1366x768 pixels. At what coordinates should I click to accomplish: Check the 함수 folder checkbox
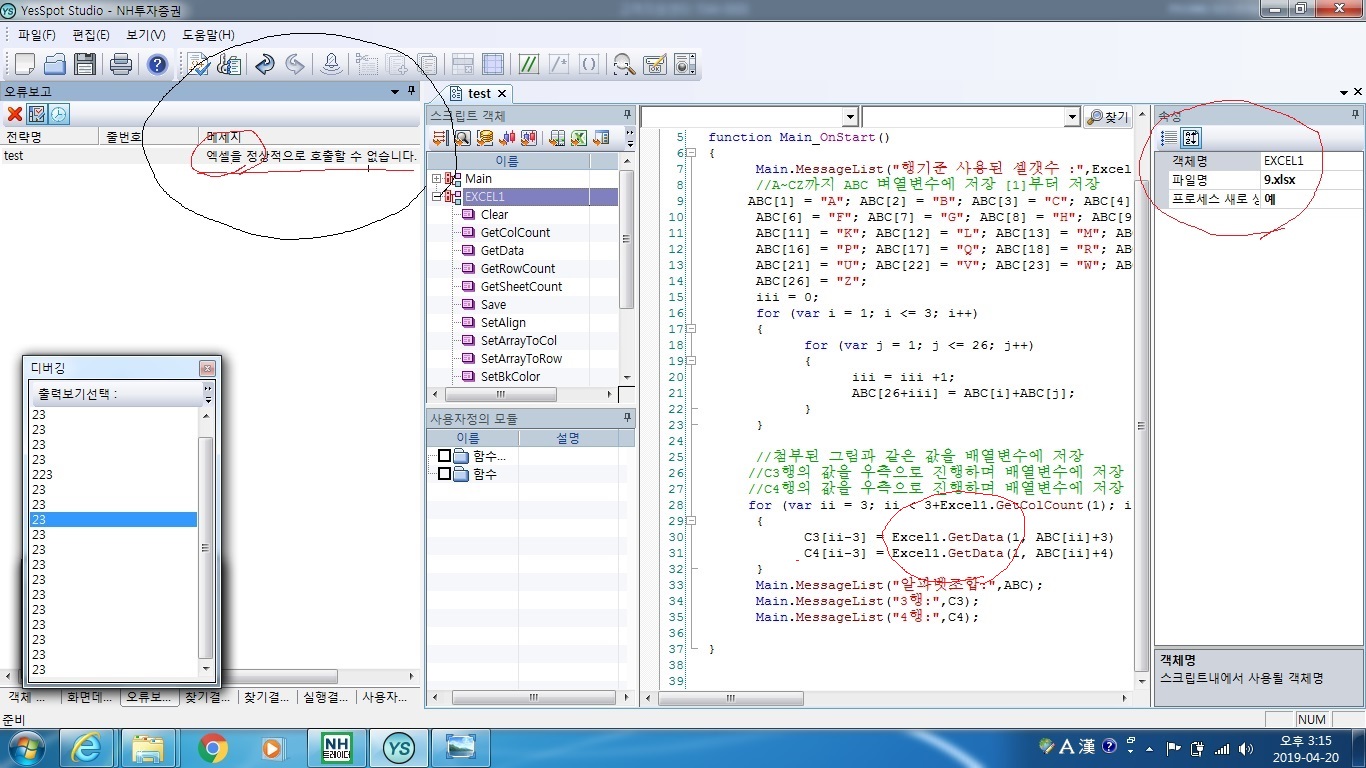pyautogui.click(x=445, y=474)
